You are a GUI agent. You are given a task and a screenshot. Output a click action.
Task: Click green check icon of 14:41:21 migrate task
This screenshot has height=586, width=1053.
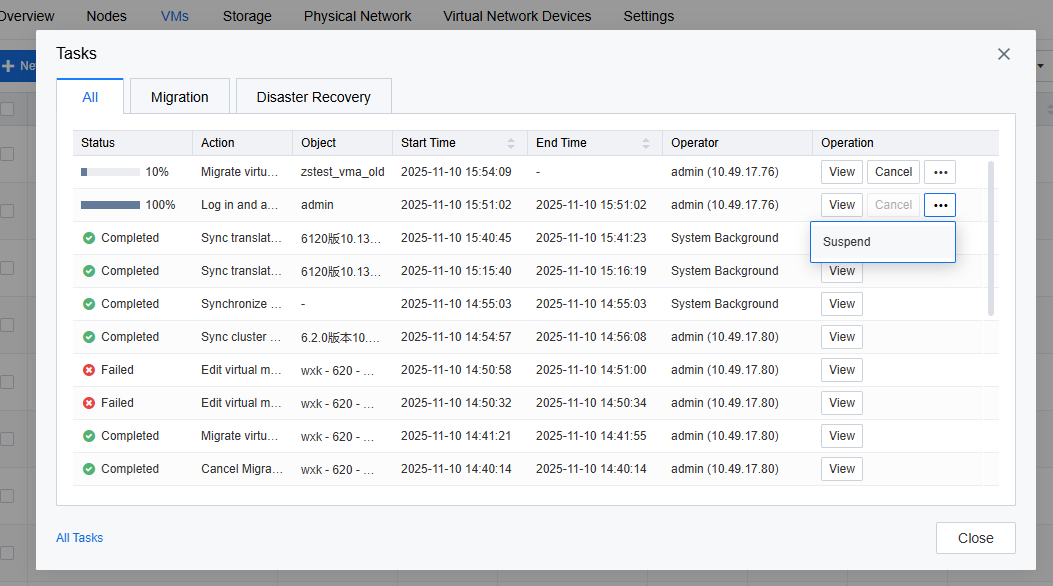(89, 436)
